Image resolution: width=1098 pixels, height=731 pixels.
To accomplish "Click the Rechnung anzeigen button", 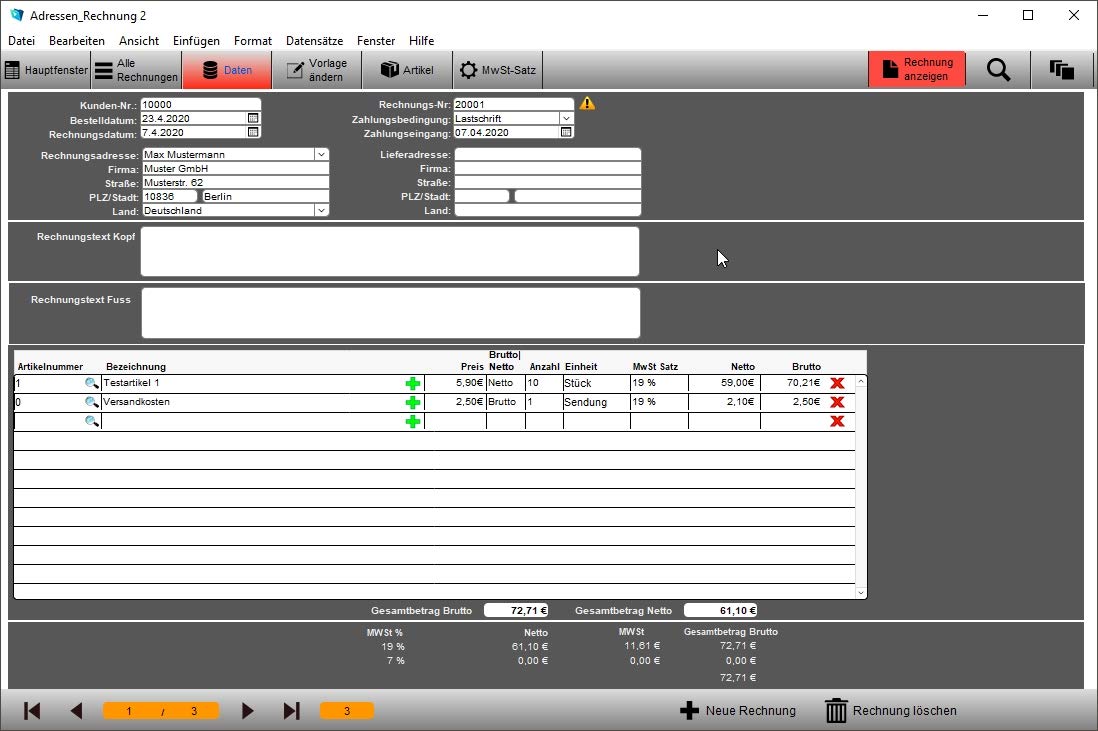I will [x=917, y=69].
